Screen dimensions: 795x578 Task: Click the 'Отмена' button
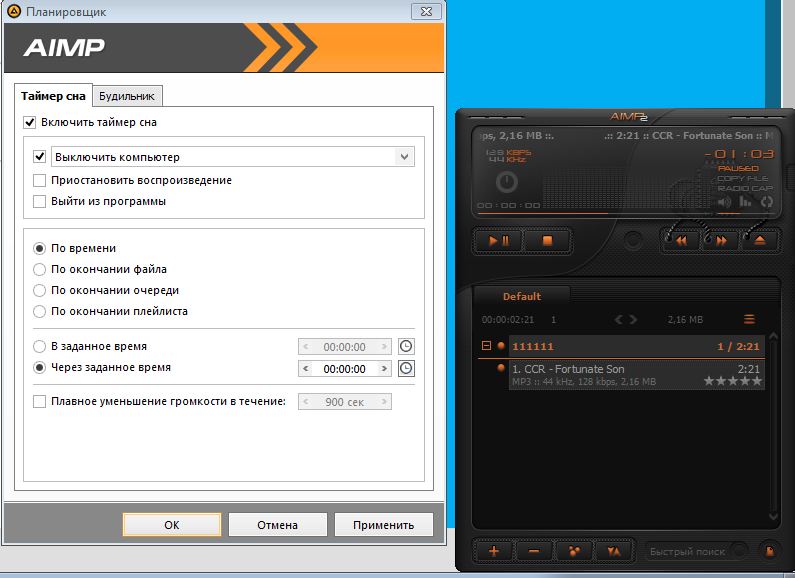tap(277, 525)
